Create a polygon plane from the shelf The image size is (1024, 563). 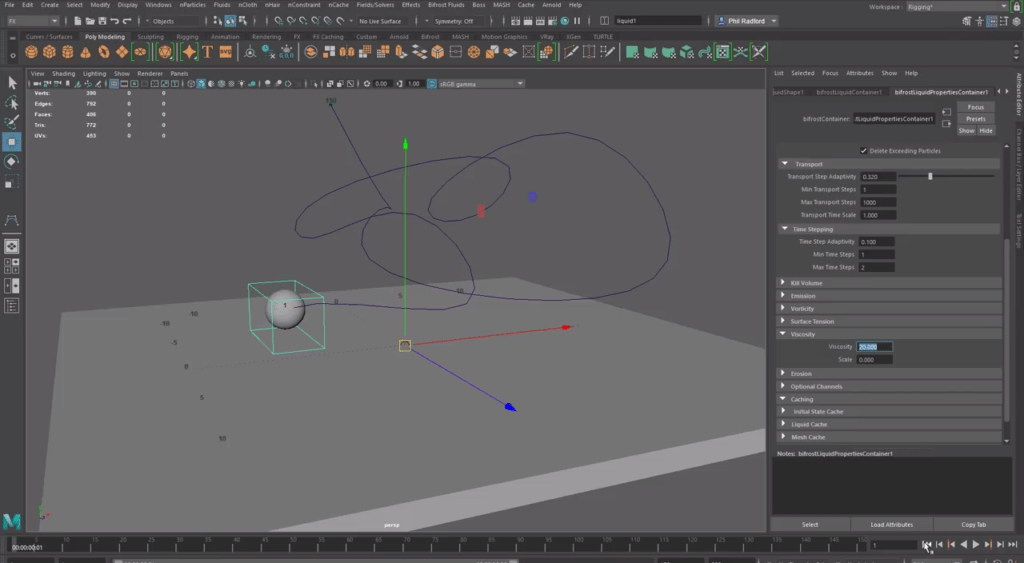click(122, 52)
